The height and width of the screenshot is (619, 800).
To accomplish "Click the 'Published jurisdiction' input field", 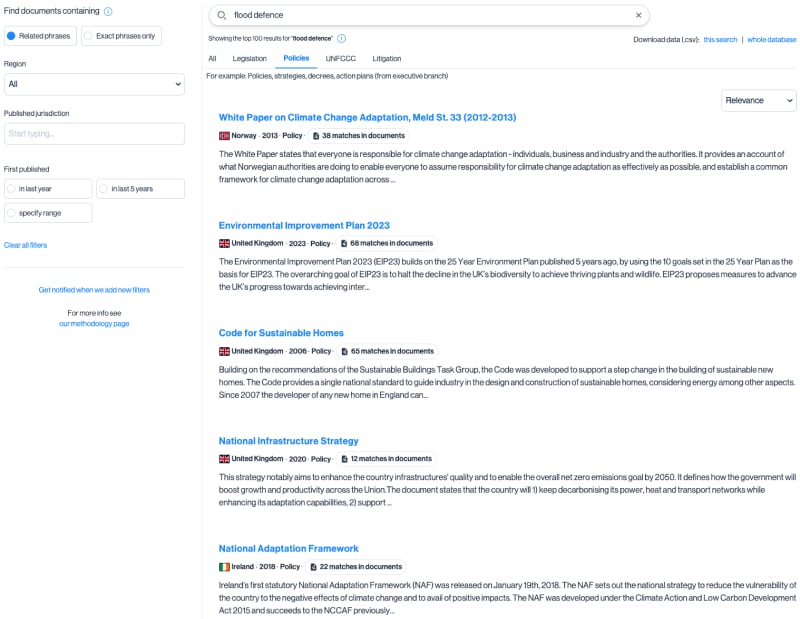I will click(95, 133).
